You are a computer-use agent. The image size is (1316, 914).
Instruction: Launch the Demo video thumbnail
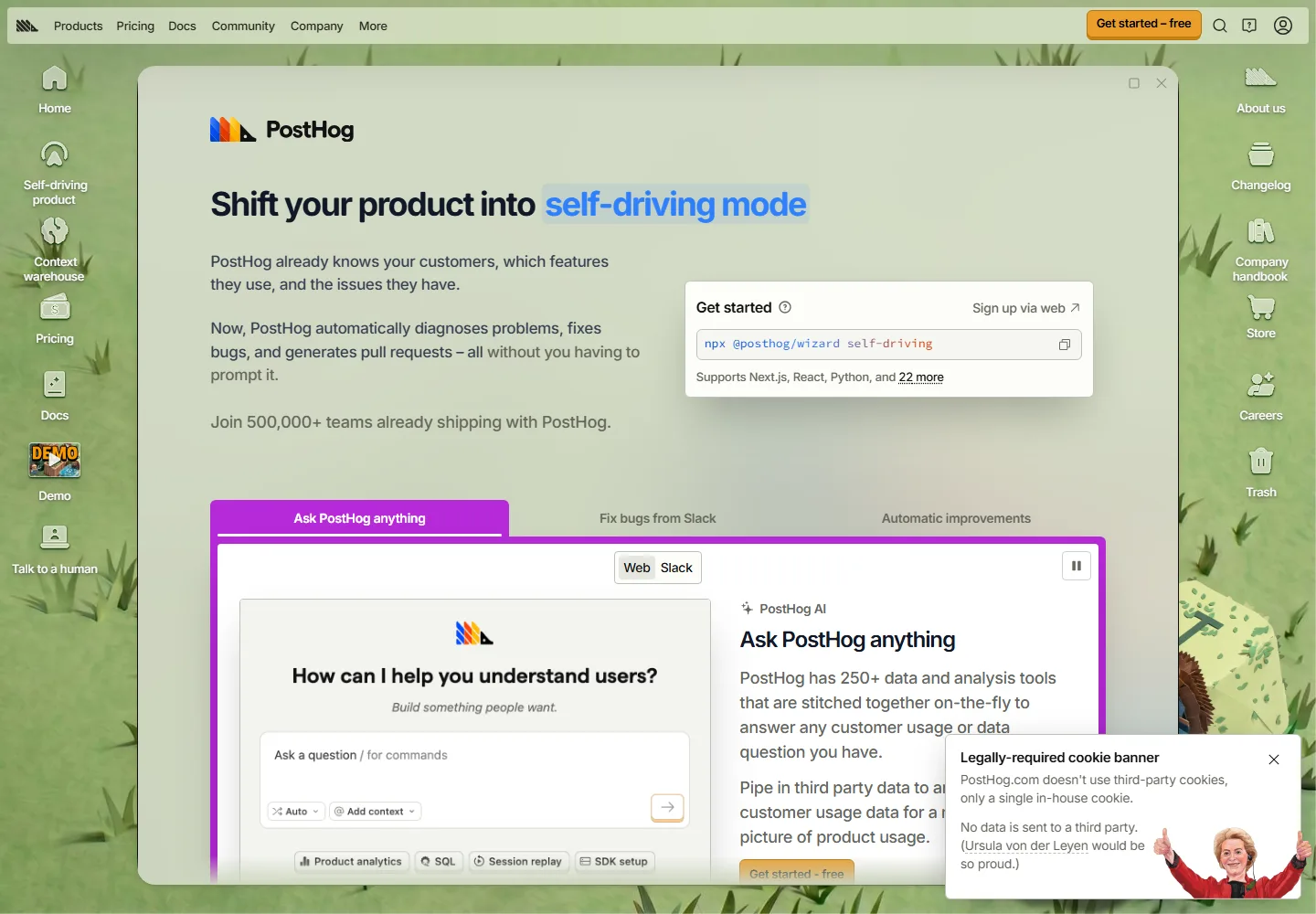point(55,461)
